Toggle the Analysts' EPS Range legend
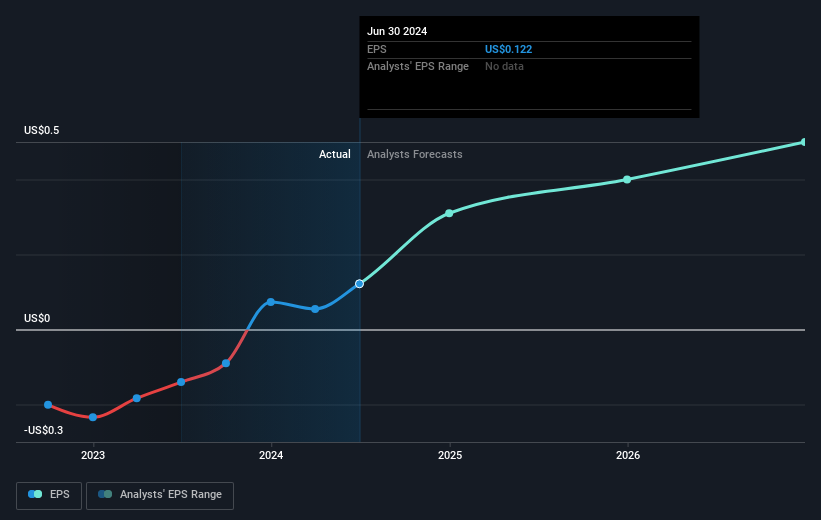This screenshot has width=821, height=520. click(160, 495)
